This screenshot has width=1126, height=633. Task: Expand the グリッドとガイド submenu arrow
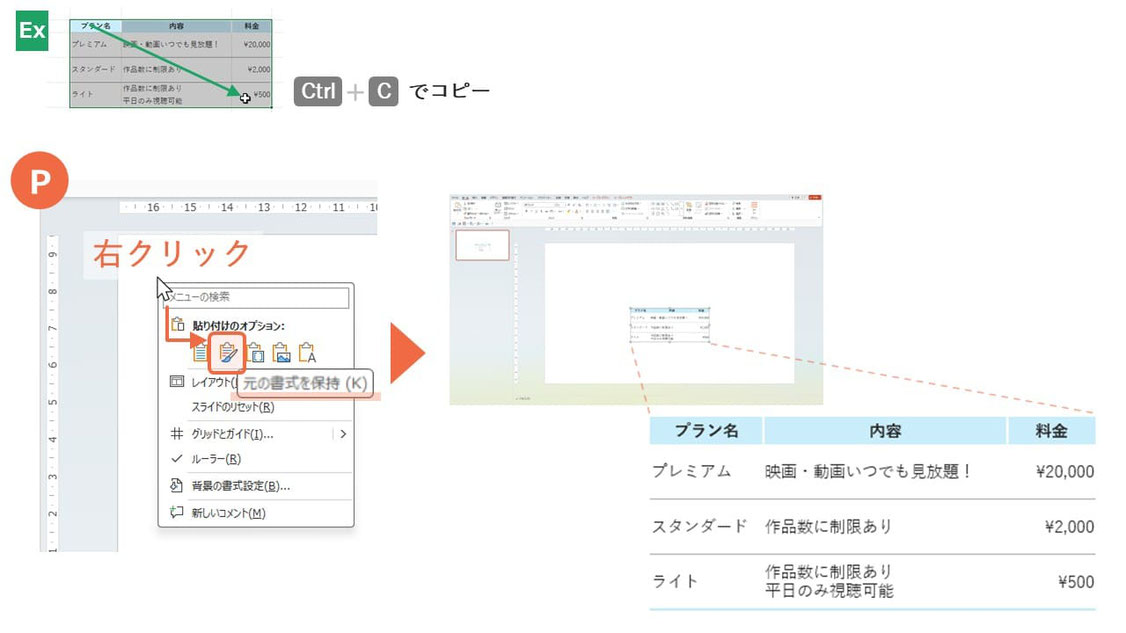click(343, 434)
